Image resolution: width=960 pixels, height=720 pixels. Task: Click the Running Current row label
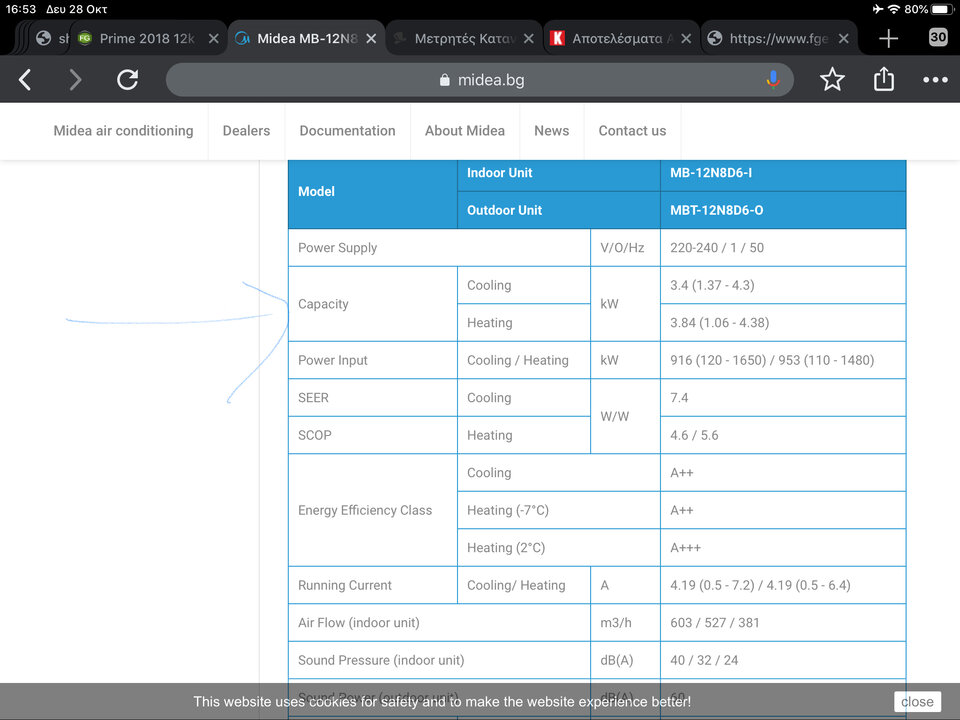(345, 585)
